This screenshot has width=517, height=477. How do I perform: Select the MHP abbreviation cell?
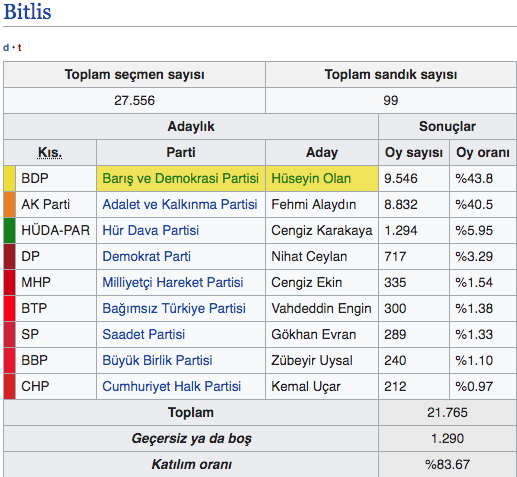pyautogui.click(x=56, y=282)
